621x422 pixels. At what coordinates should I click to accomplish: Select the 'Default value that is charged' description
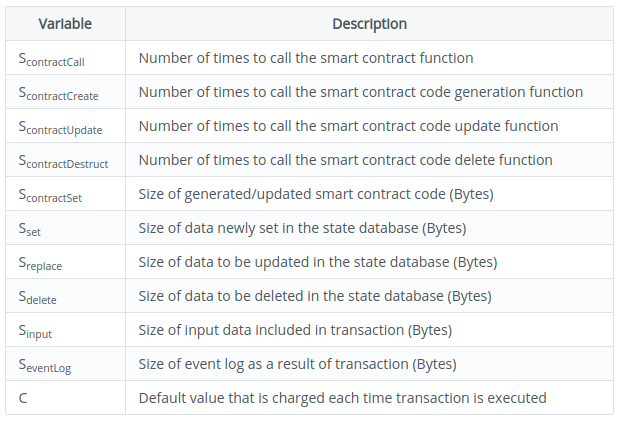pyautogui.click(x=342, y=398)
